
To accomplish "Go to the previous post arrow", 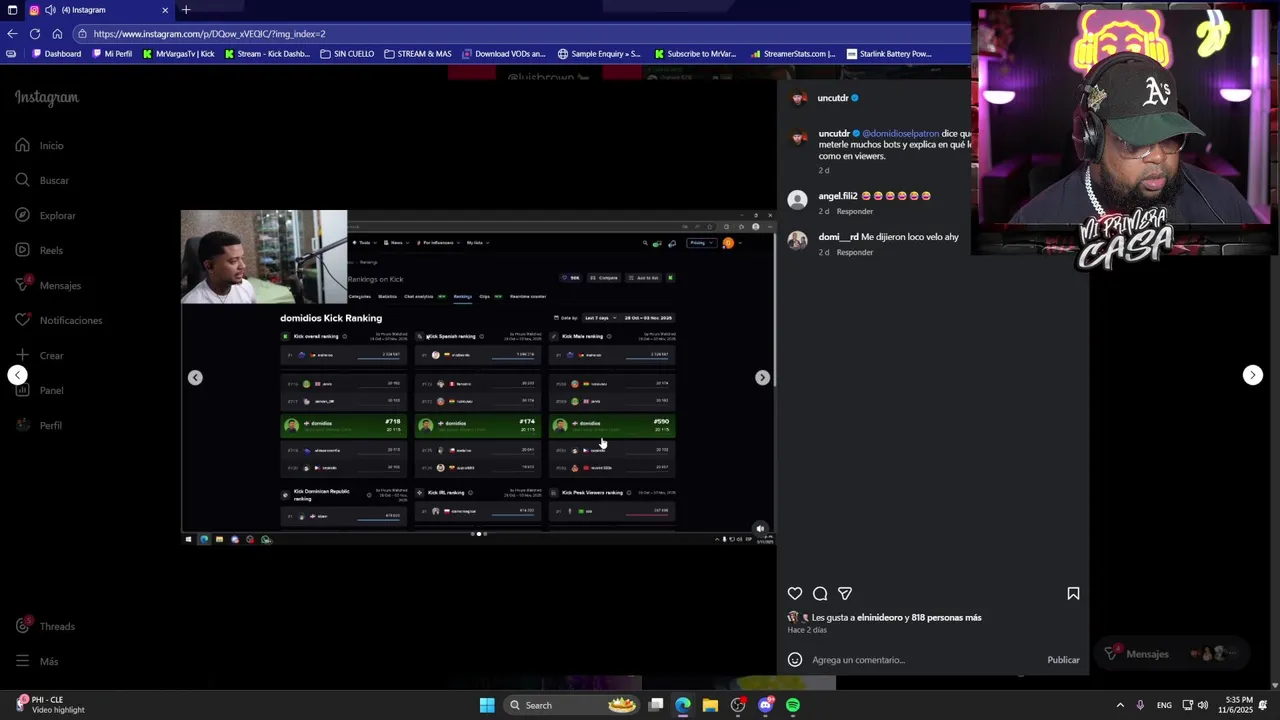I will [x=18, y=375].
